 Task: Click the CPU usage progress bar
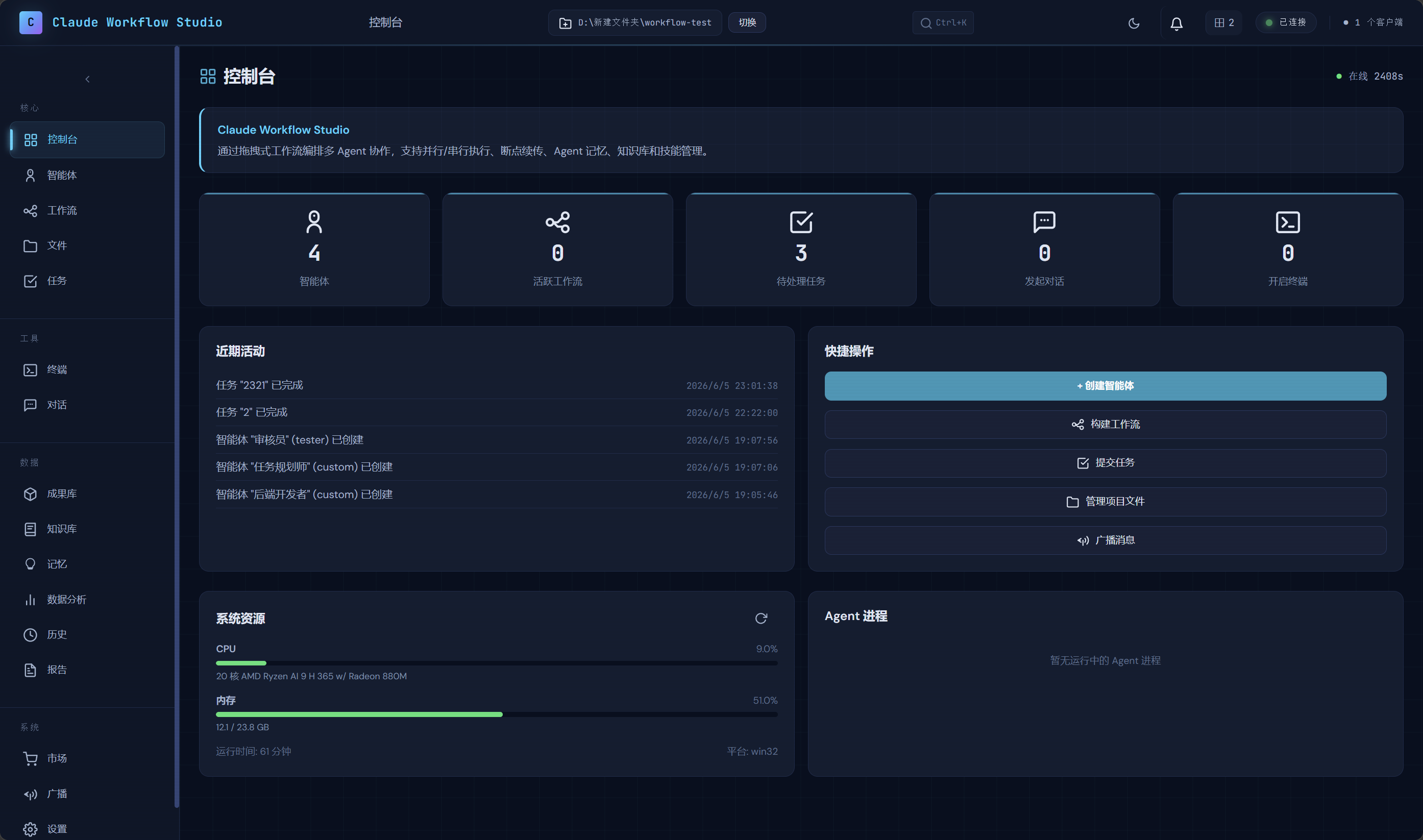coord(497,663)
